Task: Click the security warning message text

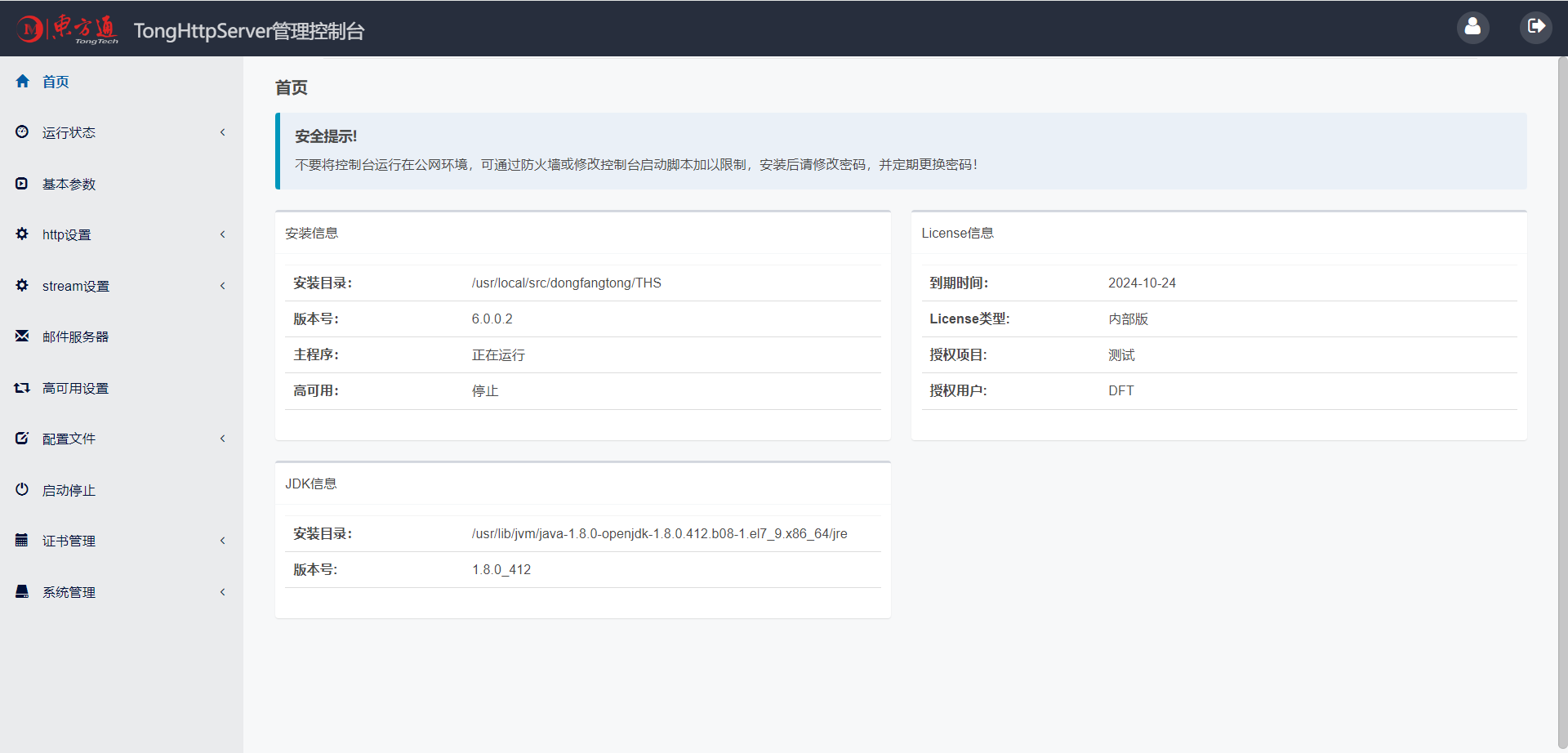Action: coord(635,164)
